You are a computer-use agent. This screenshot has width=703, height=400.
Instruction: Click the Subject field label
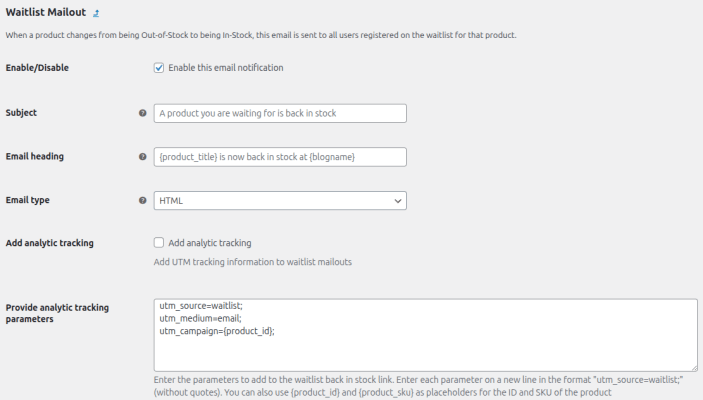click(x=21, y=113)
